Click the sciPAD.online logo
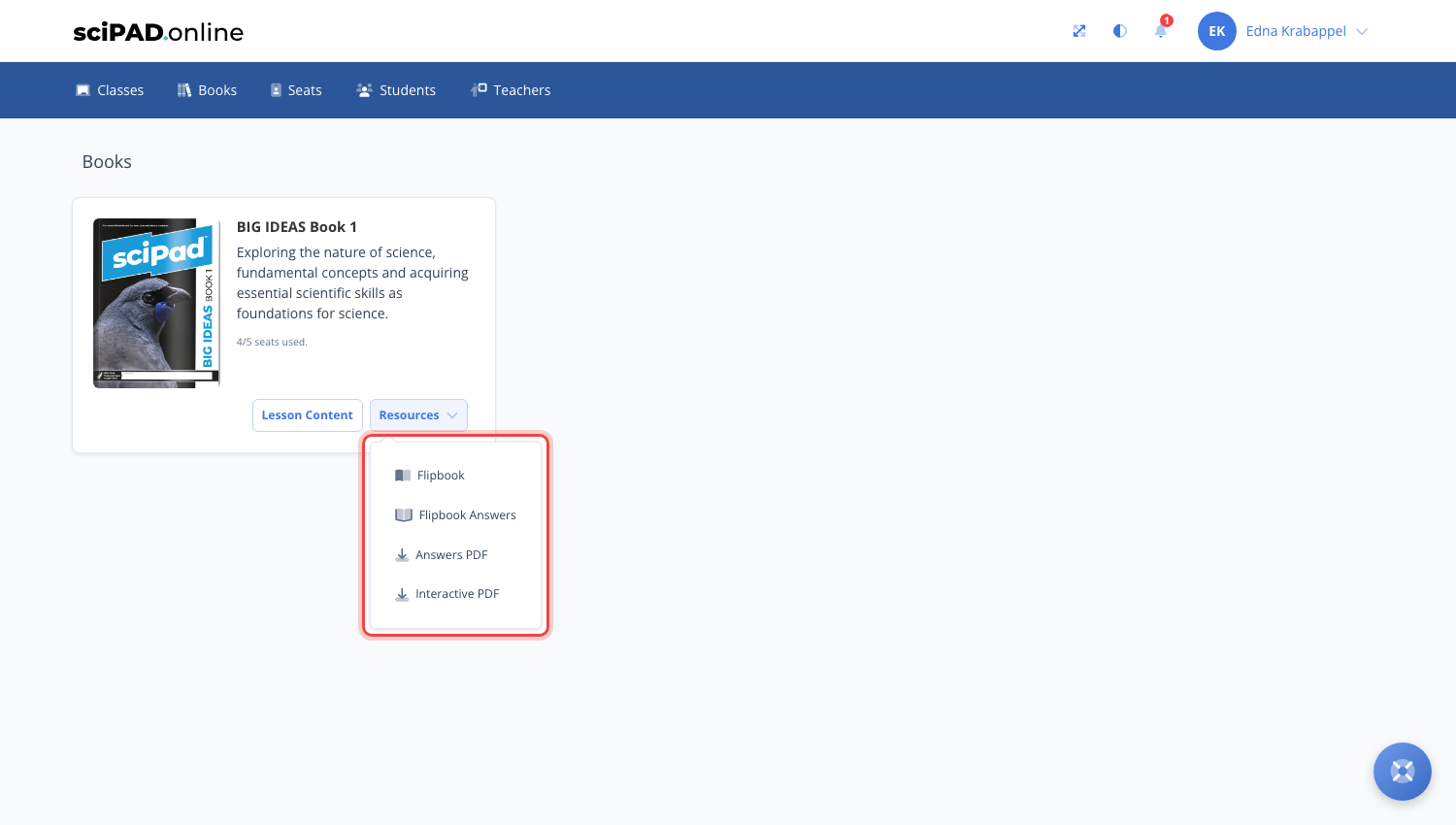The image size is (1456, 825). [x=158, y=32]
